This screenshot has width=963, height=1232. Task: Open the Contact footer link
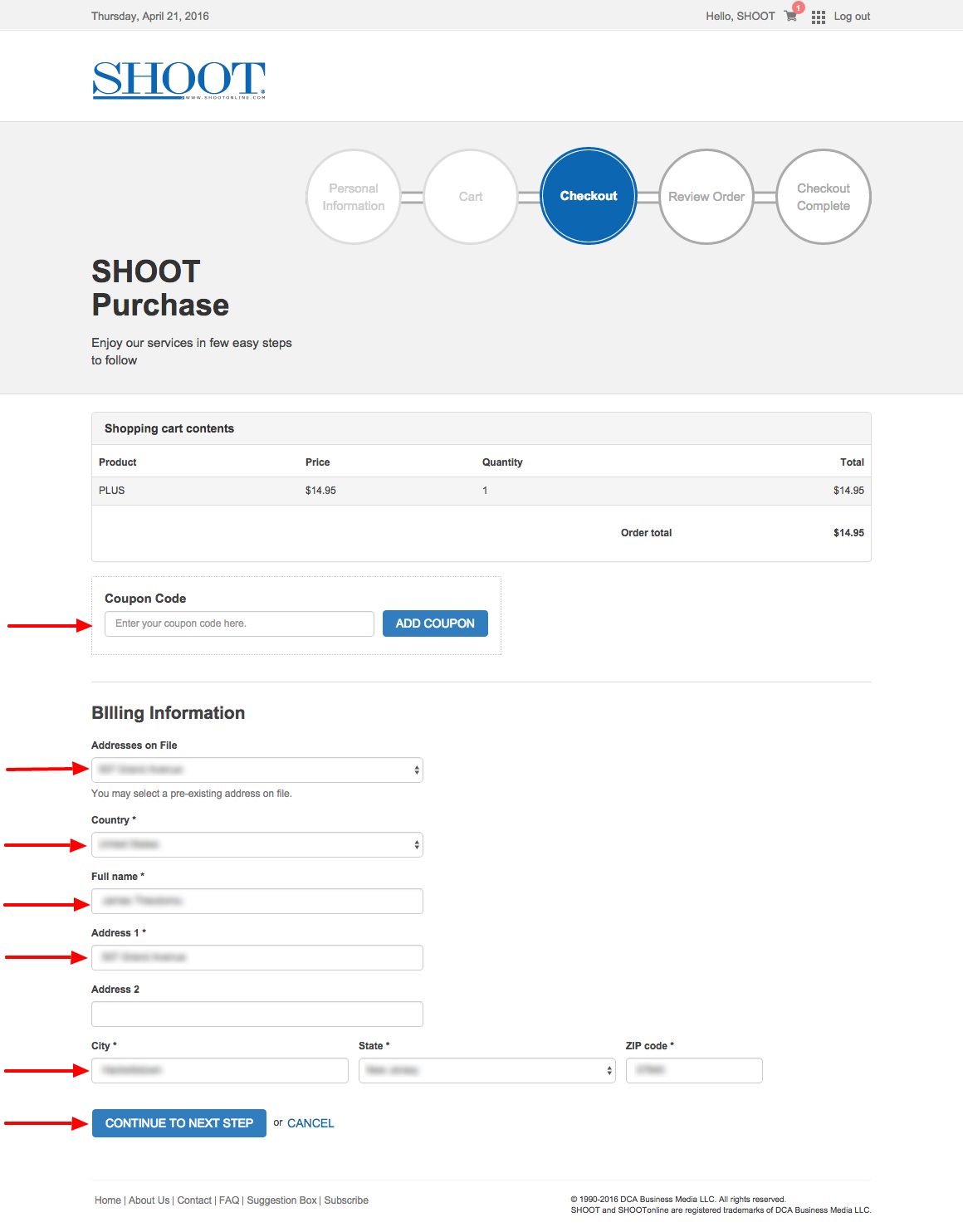click(194, 1200)
